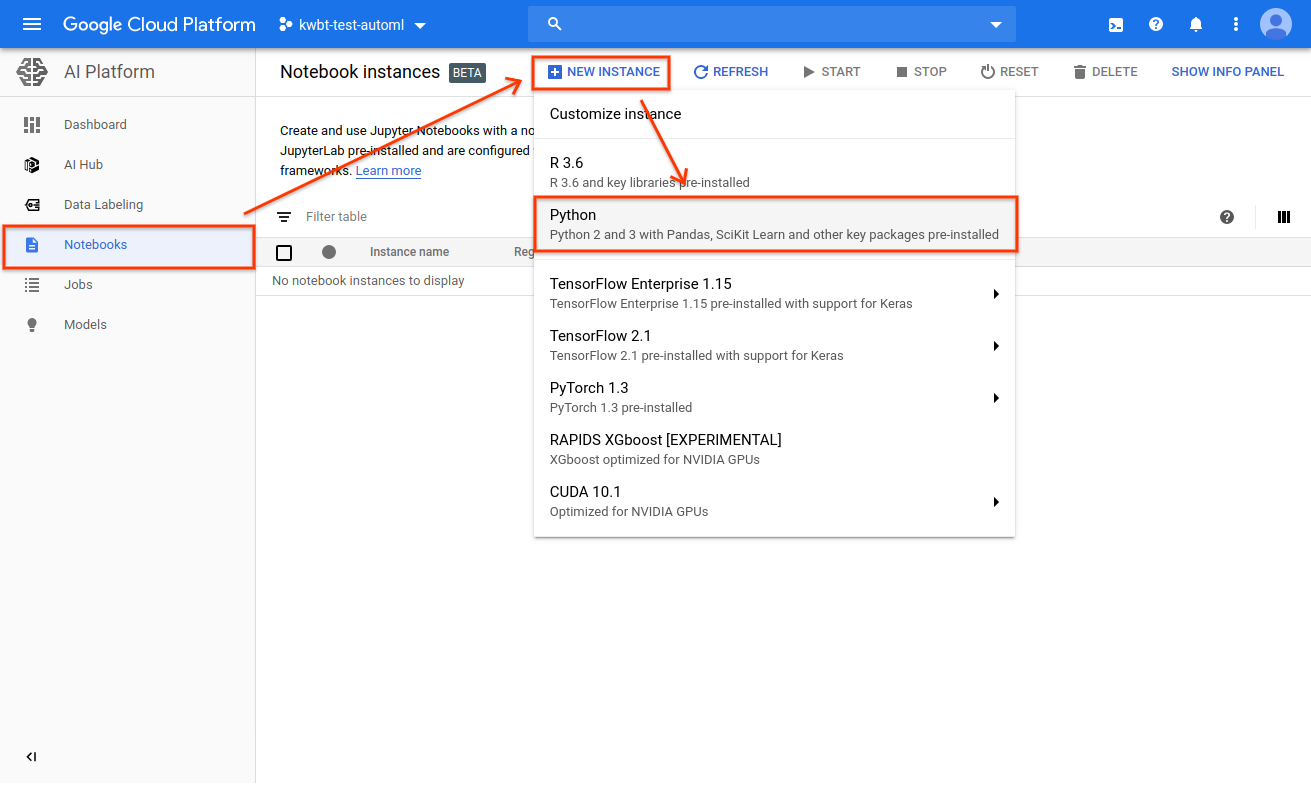Click NEW INSTANCE button

coord(604,72)
